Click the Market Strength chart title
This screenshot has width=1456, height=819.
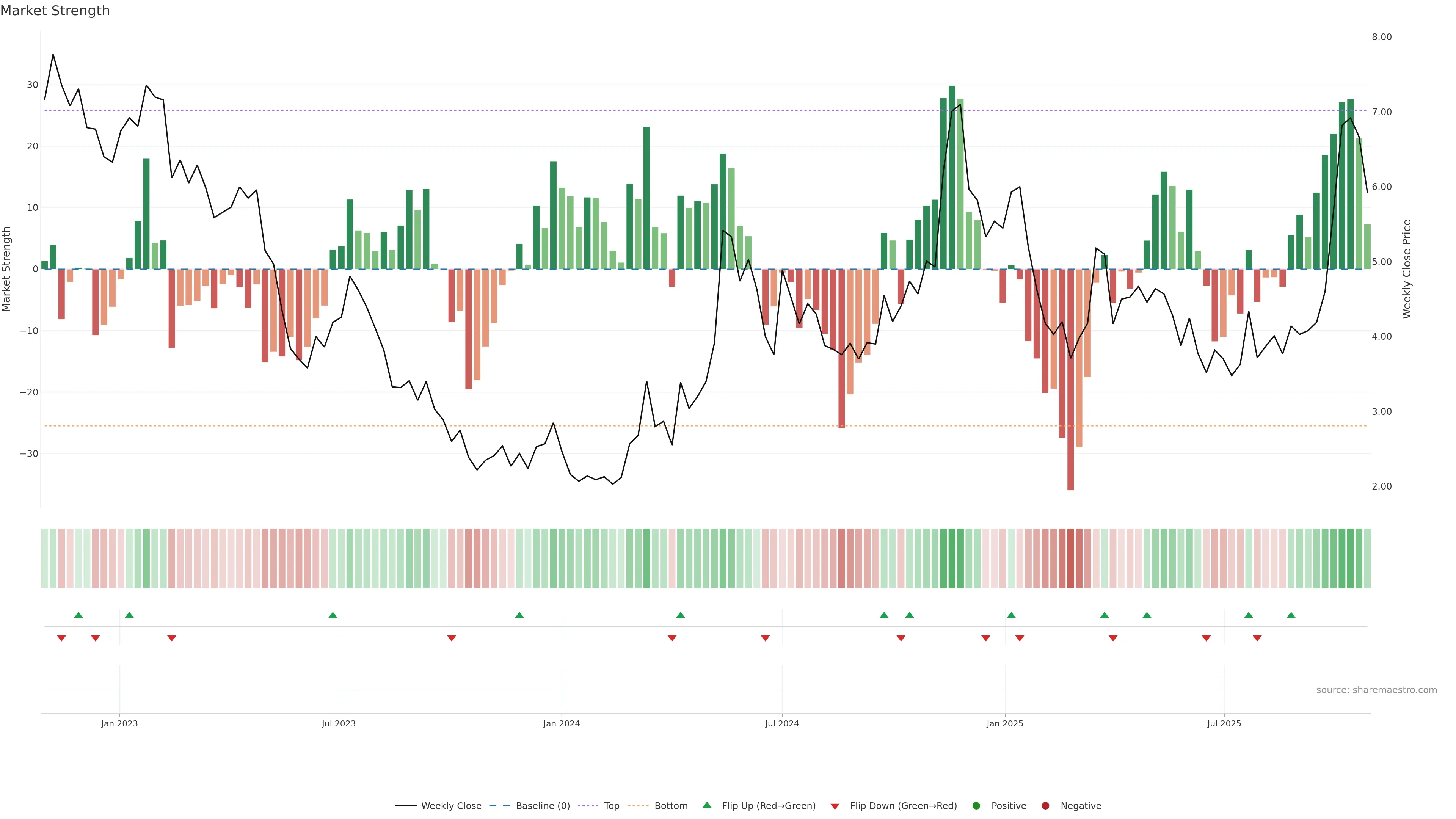point(55,11)
